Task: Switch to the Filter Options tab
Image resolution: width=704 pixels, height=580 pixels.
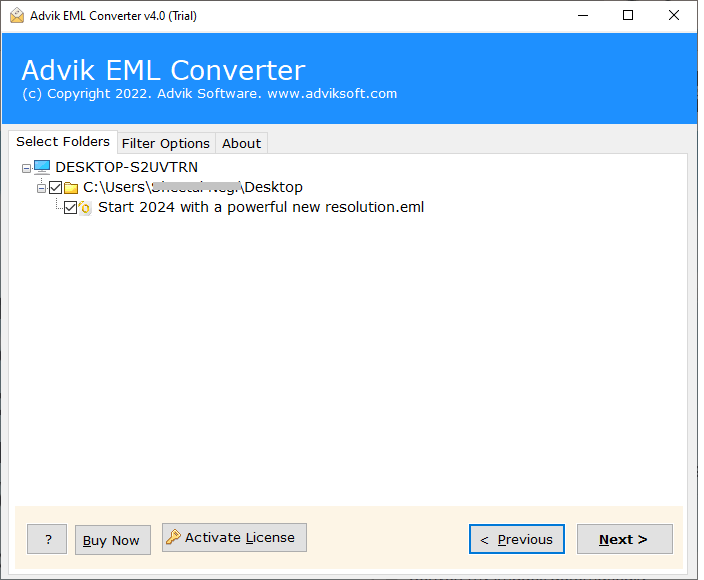Action: (x=166, y=143)
